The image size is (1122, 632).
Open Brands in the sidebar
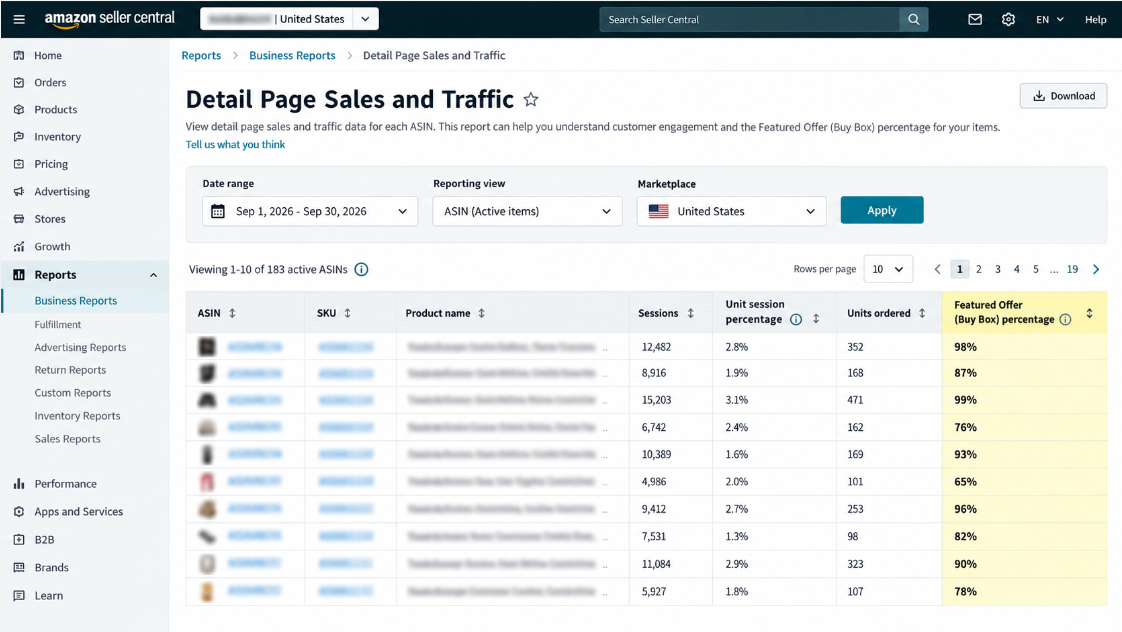point(51,568)
